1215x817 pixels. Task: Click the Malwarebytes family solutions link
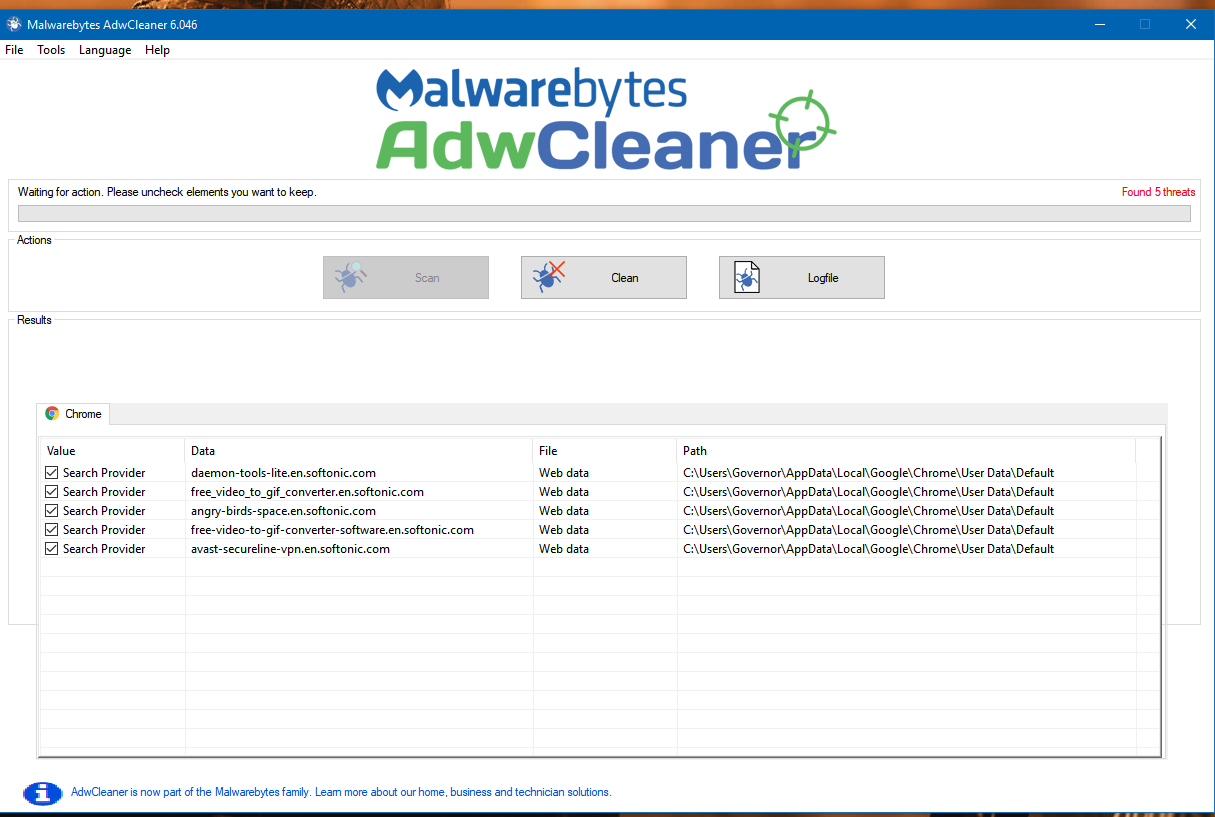pos(341,792)
